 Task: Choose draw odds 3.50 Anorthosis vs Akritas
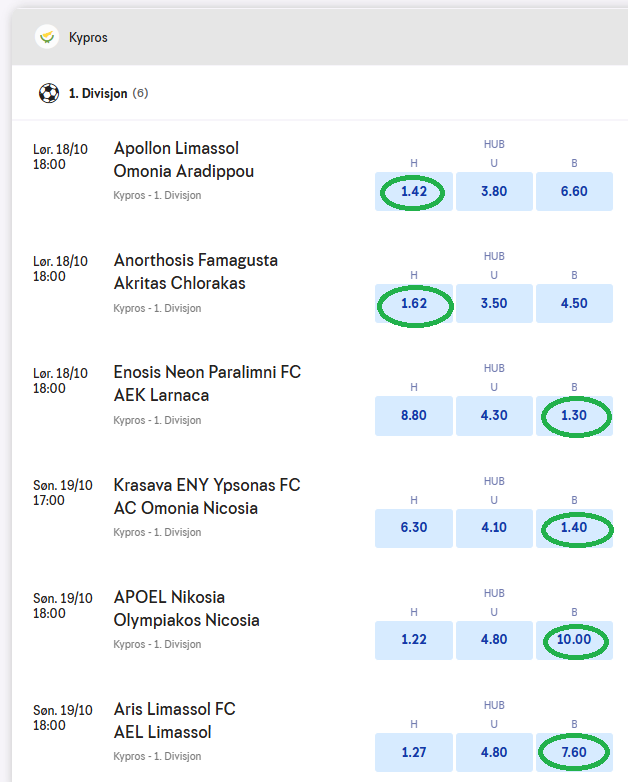494,303
